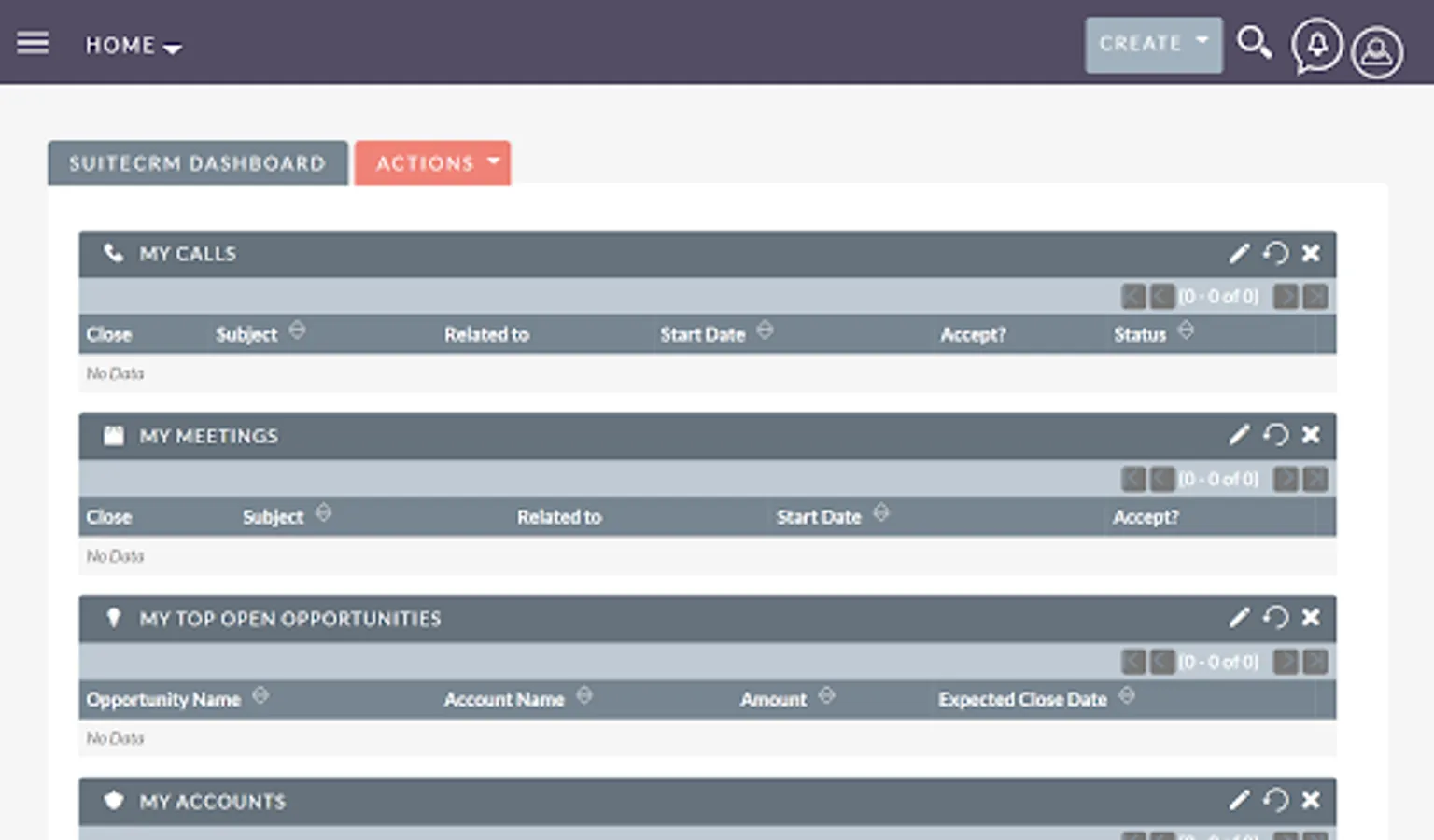Click the search magnifier icon
The height and width of the screenshot is (840, 1434).
pyautogui.click(x=1255, y=42)
